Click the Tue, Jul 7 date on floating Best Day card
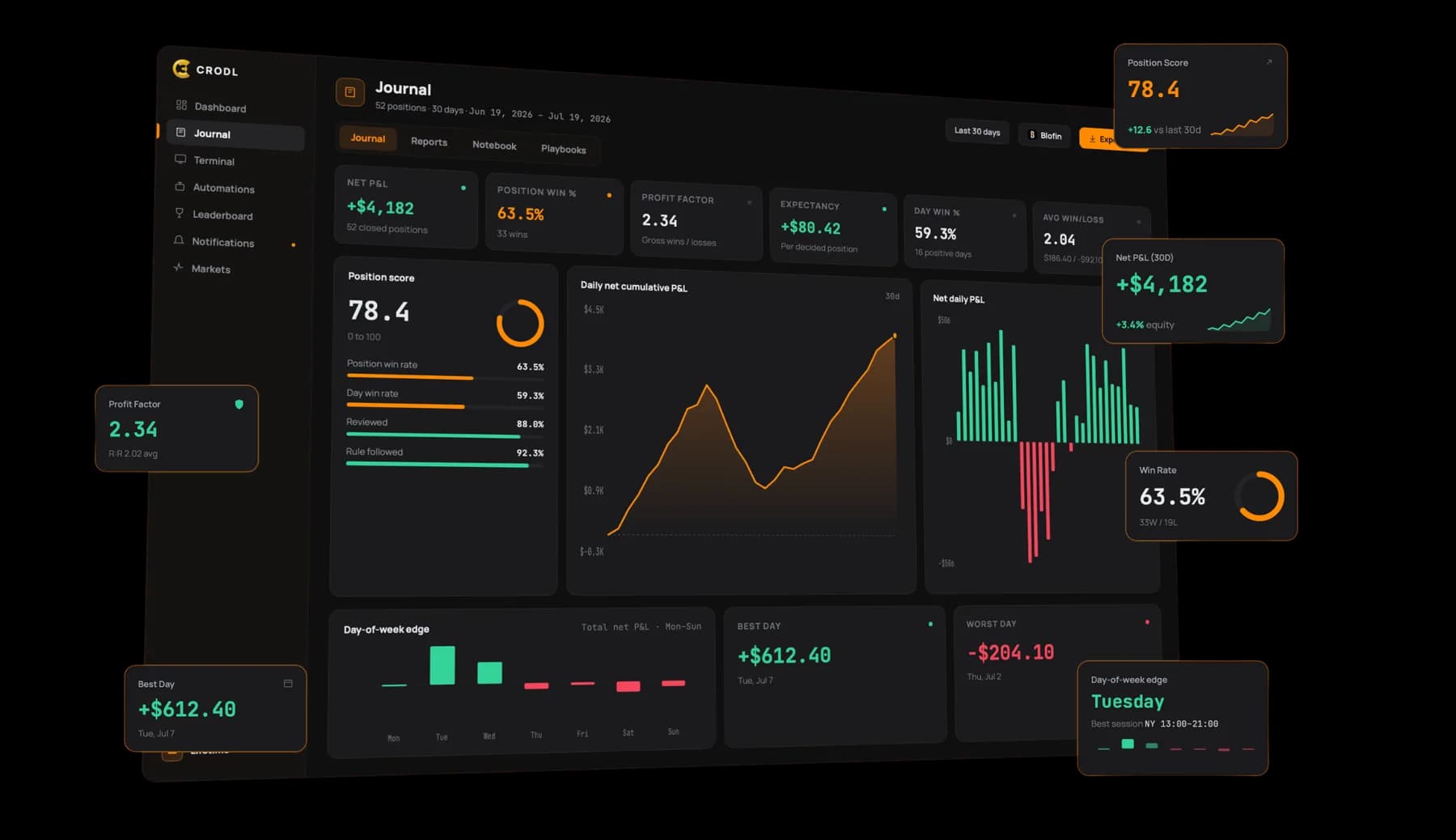Screen dimensions: 1456x840 (156, 734)
